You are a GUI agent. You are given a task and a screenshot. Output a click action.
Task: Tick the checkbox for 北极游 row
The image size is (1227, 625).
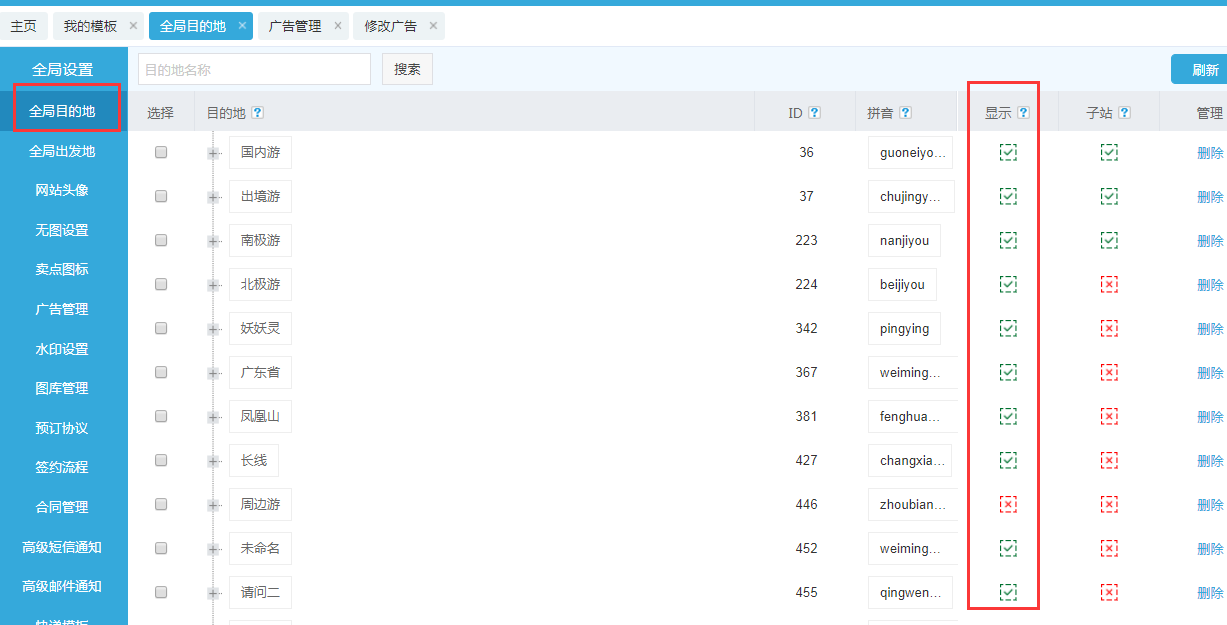[x=161, y=285]
